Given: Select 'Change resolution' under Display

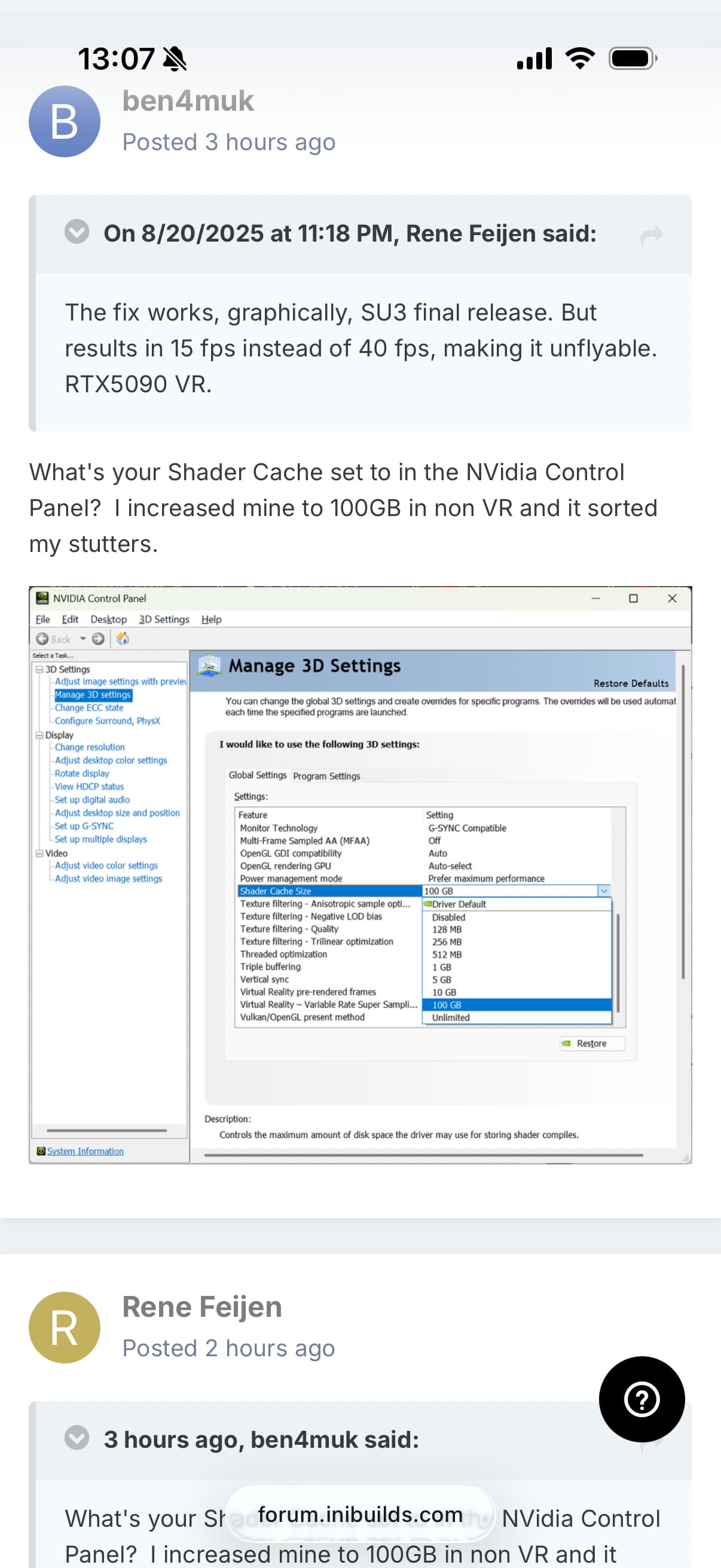Looking at the screenshot, I should tap(90, 747).
